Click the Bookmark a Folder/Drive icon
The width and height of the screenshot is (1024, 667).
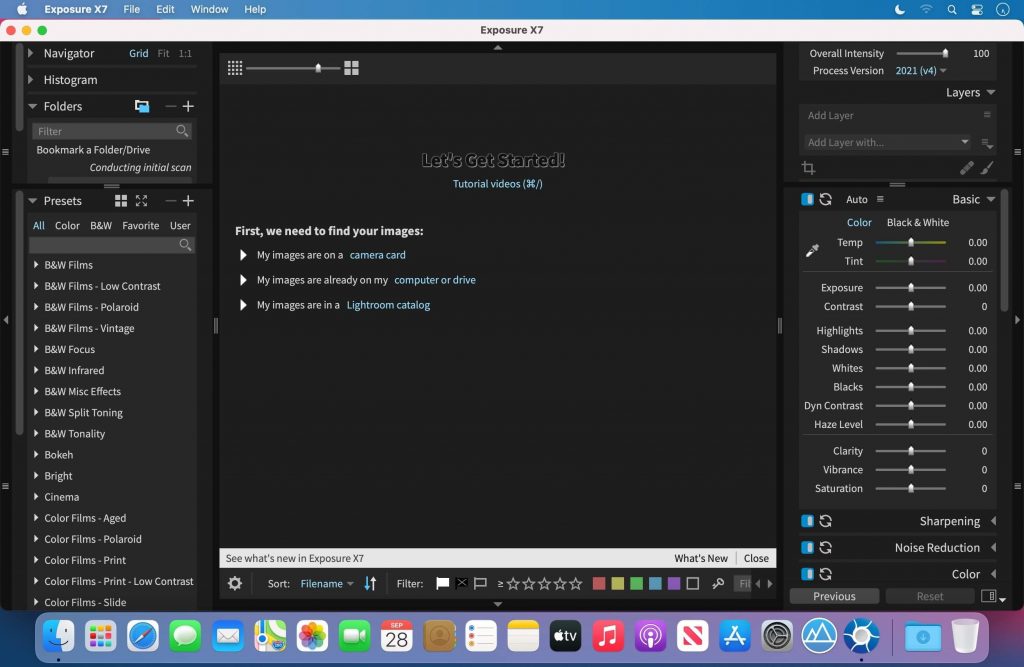141,106
